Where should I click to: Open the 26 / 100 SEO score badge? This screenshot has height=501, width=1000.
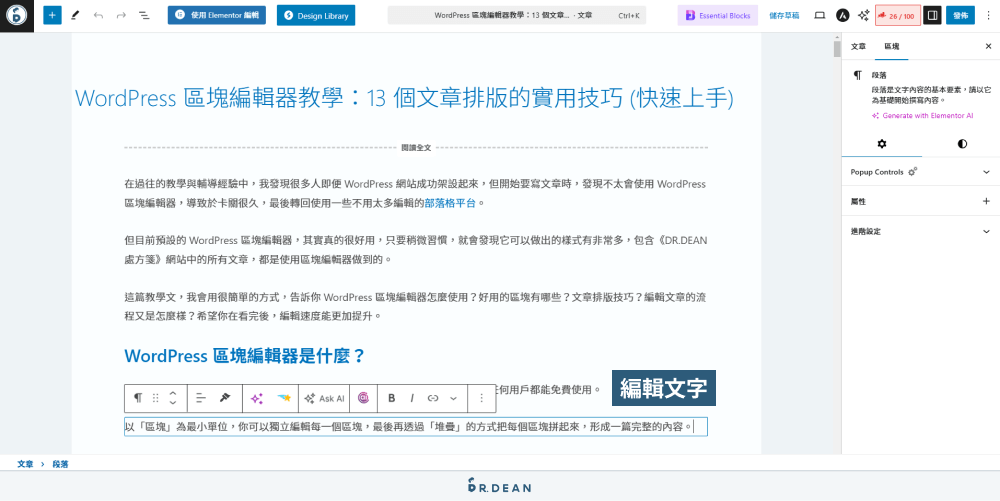[x=897, y=15]
